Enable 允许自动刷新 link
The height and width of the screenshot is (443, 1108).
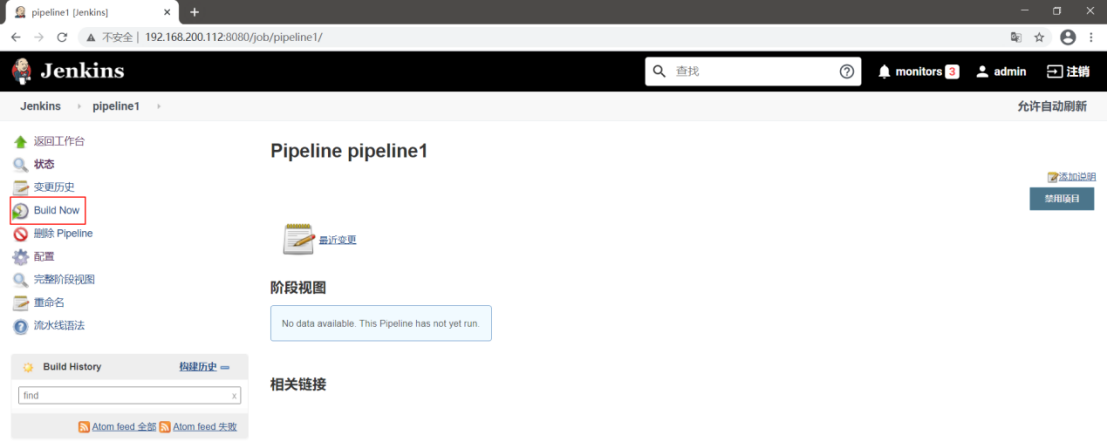[x=1052, y=107]
